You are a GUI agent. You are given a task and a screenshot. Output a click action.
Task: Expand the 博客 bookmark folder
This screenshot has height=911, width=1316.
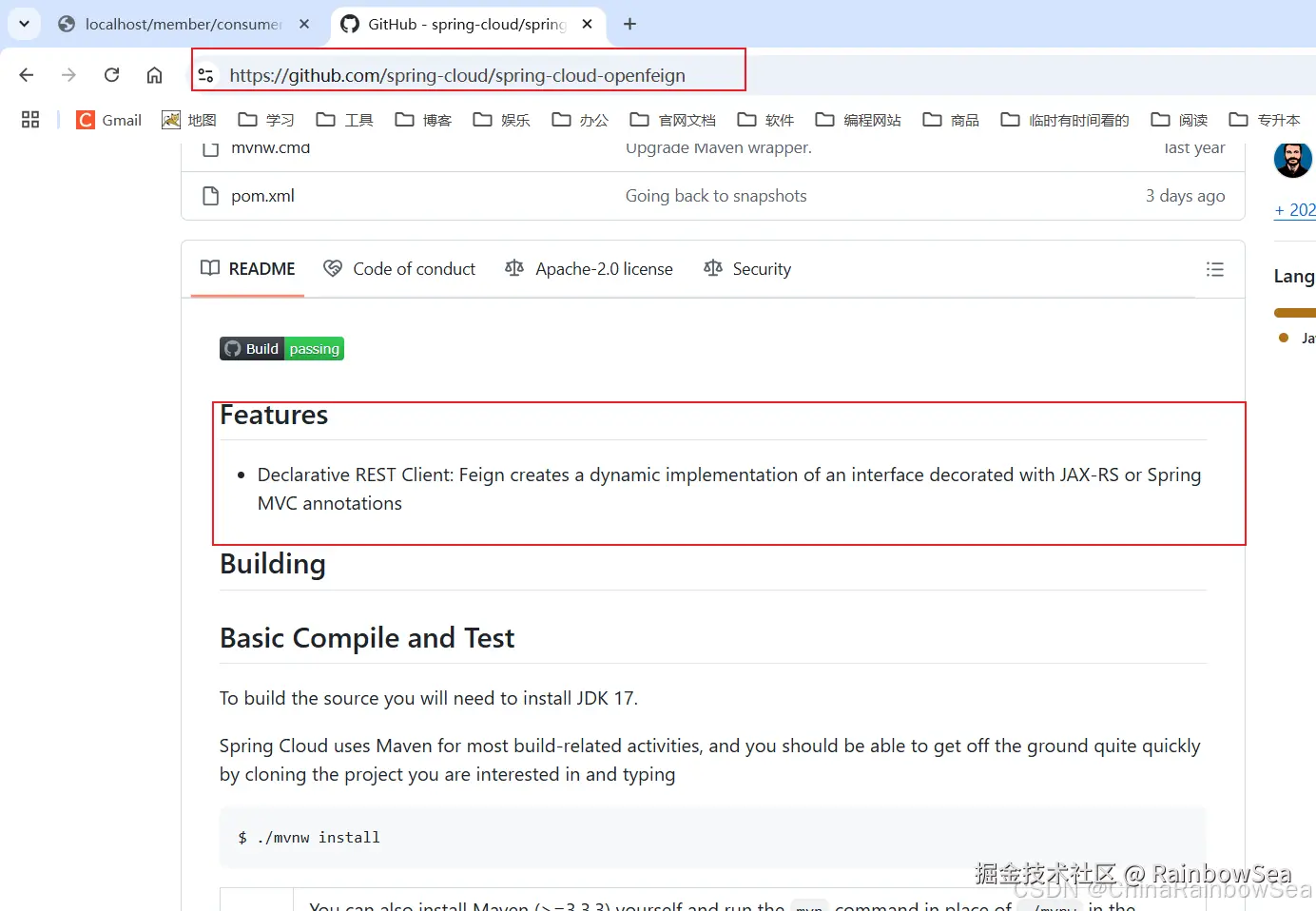(x=423, y=120)
